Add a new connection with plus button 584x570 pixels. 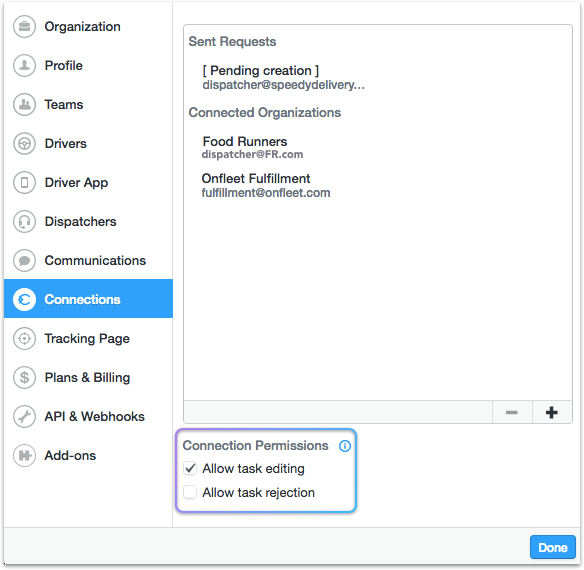tap(552, 412)
